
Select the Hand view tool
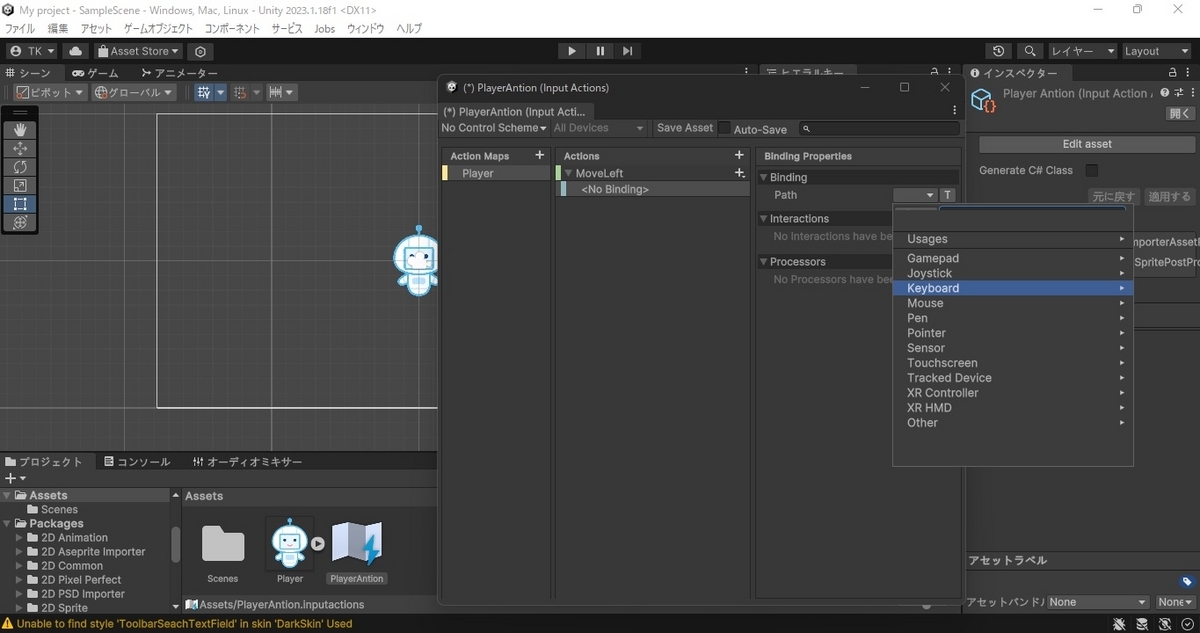(x=20, y=130)
